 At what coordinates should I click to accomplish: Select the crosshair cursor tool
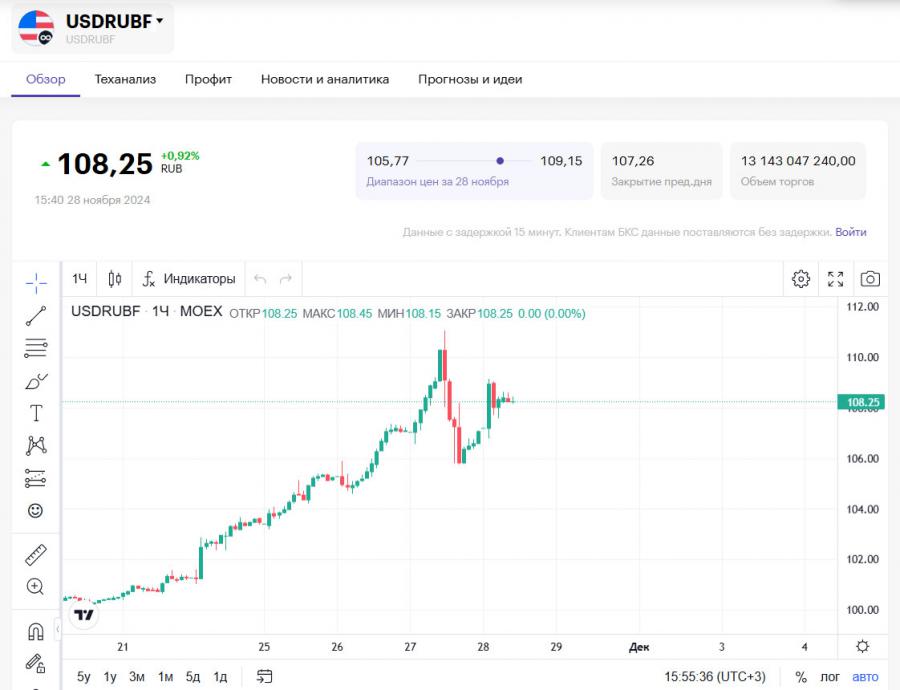tap(35, 282)
